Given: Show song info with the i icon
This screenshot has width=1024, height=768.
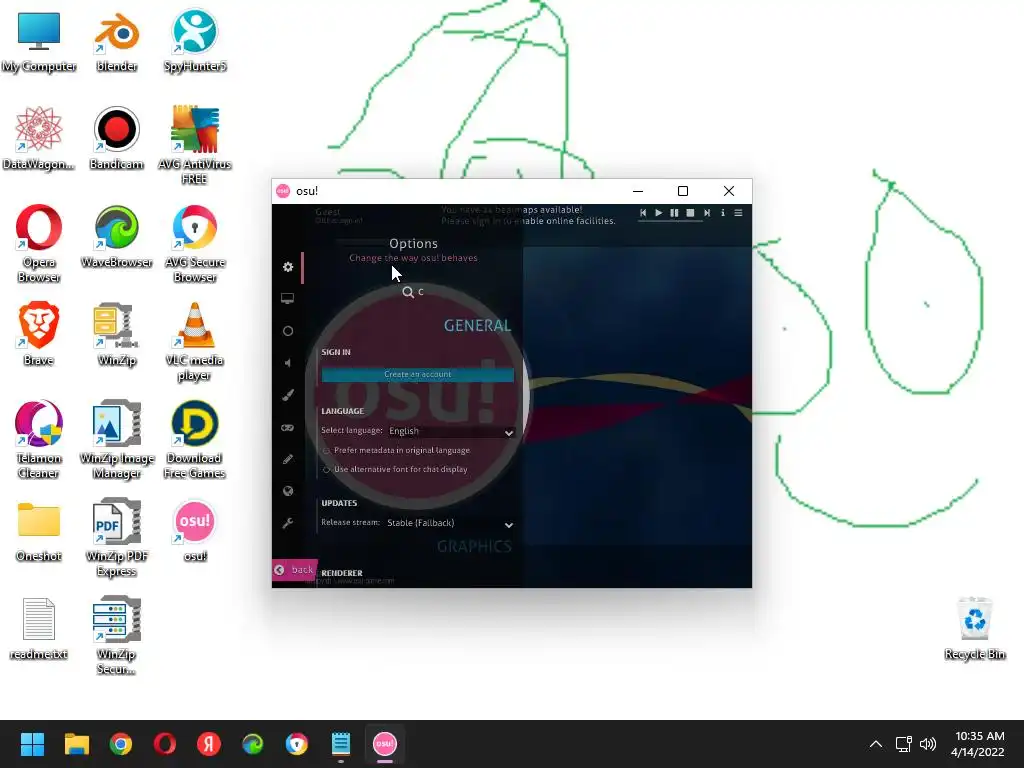Looking at the screenshot, I should pos(722,213).
